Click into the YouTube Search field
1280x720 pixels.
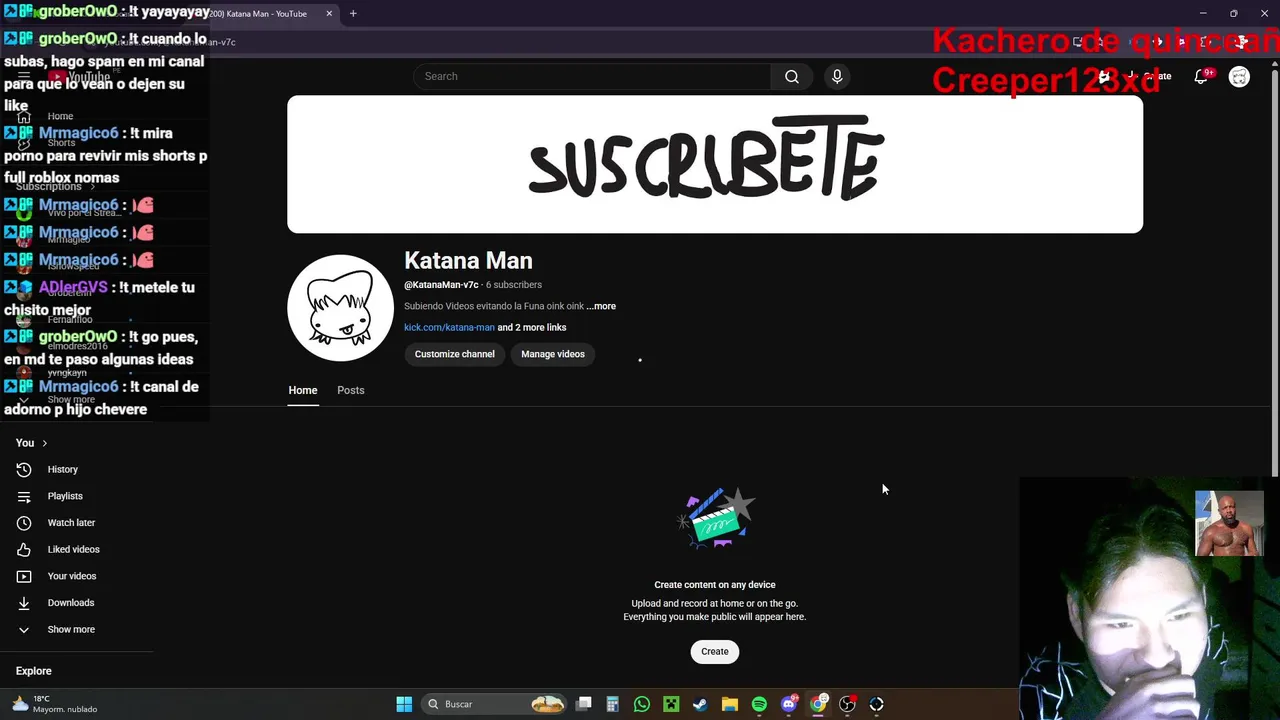(592, 76)
